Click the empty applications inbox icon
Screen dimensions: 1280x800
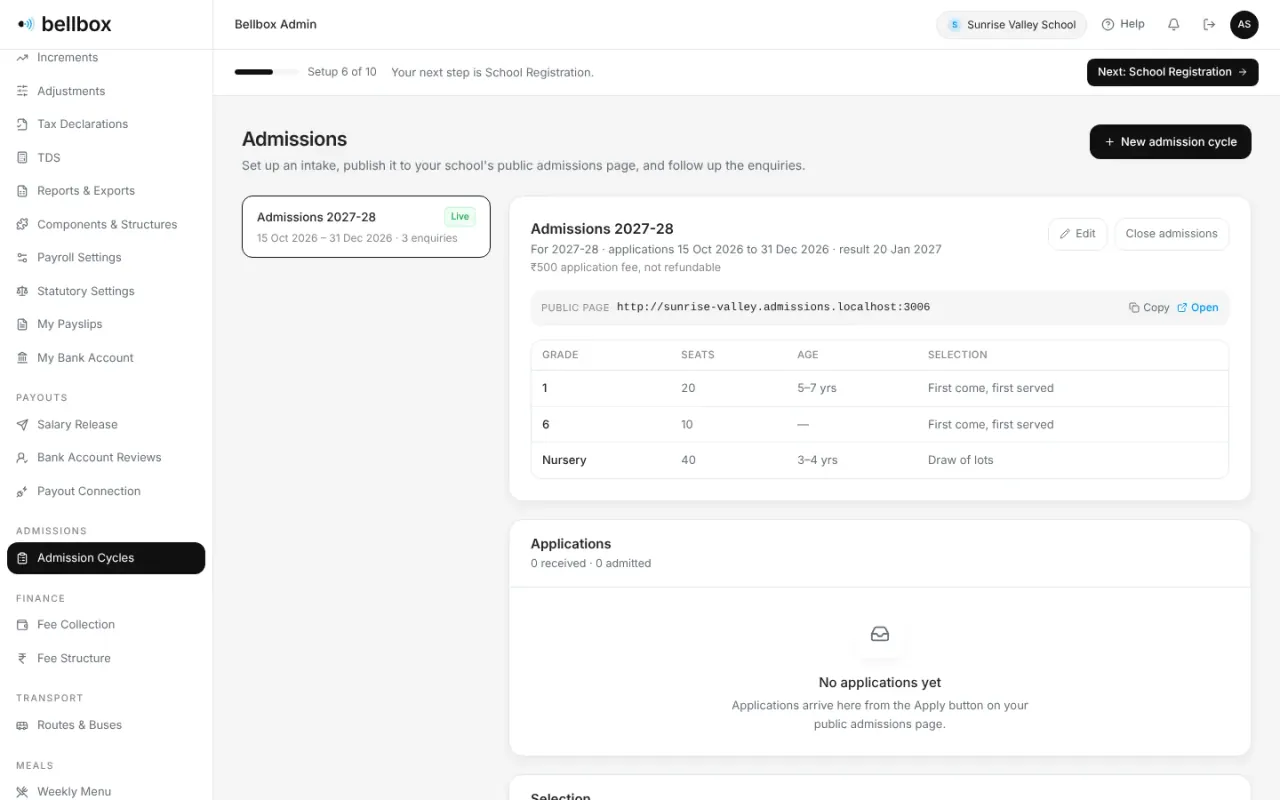pyautogui.click(x=880, y=634)
